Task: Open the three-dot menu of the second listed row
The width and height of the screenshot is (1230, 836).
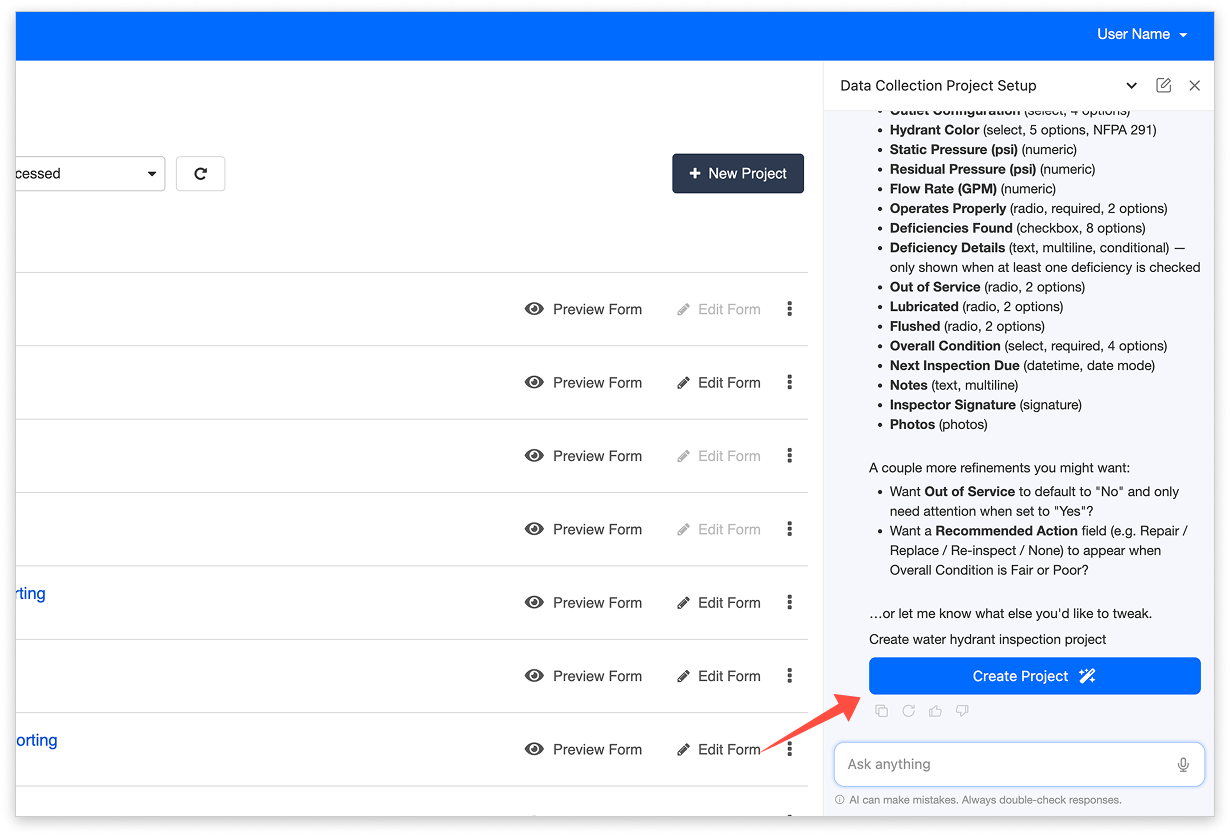Action: coord(789,382)
